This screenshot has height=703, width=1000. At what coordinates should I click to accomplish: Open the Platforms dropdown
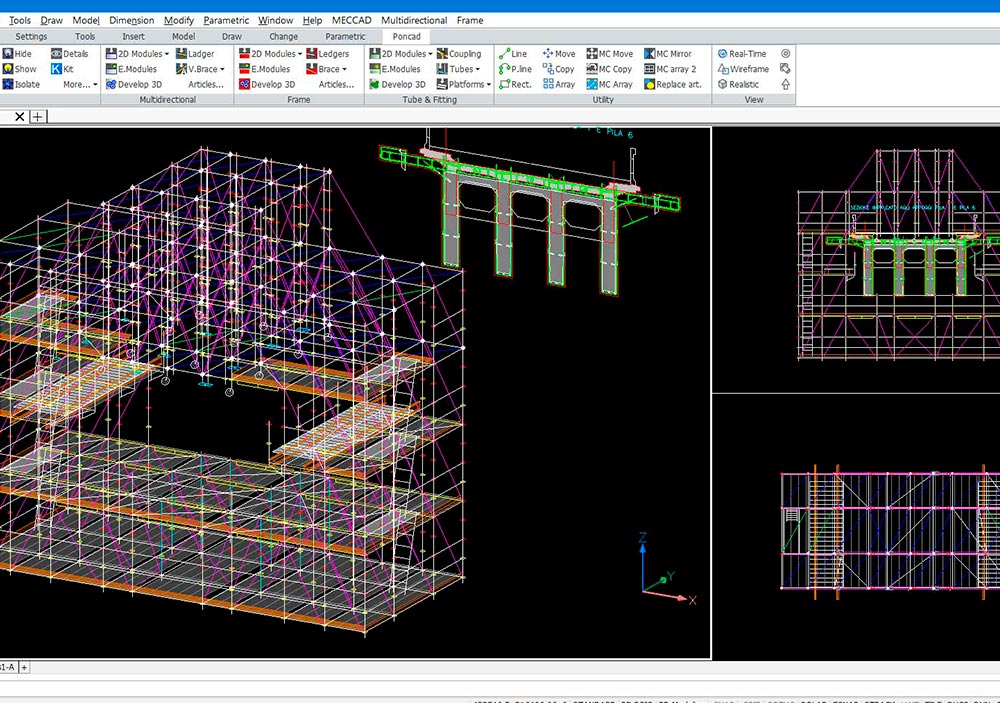[x=464, y=84]
